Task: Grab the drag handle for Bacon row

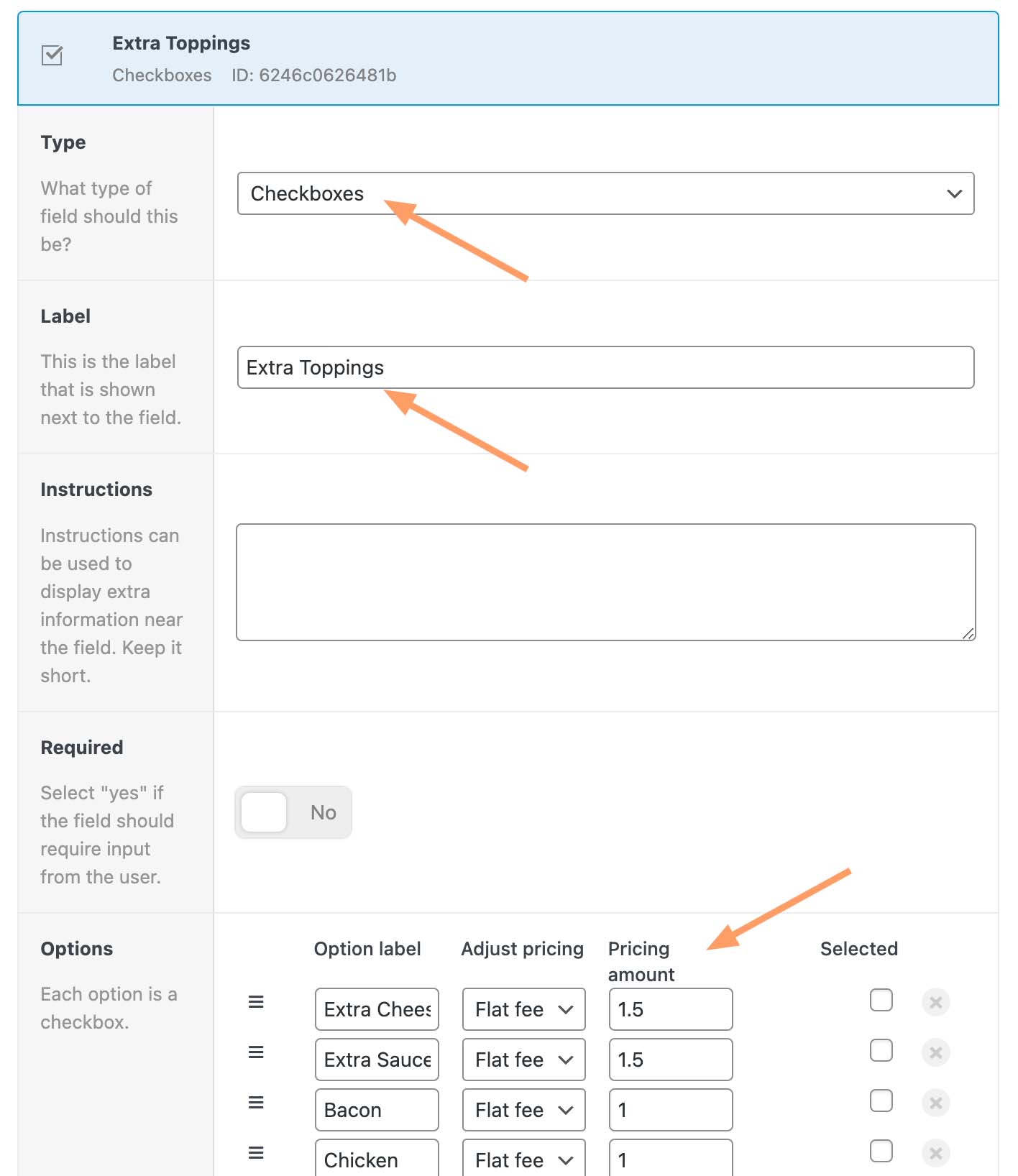Action: (x=256, y=1103)
